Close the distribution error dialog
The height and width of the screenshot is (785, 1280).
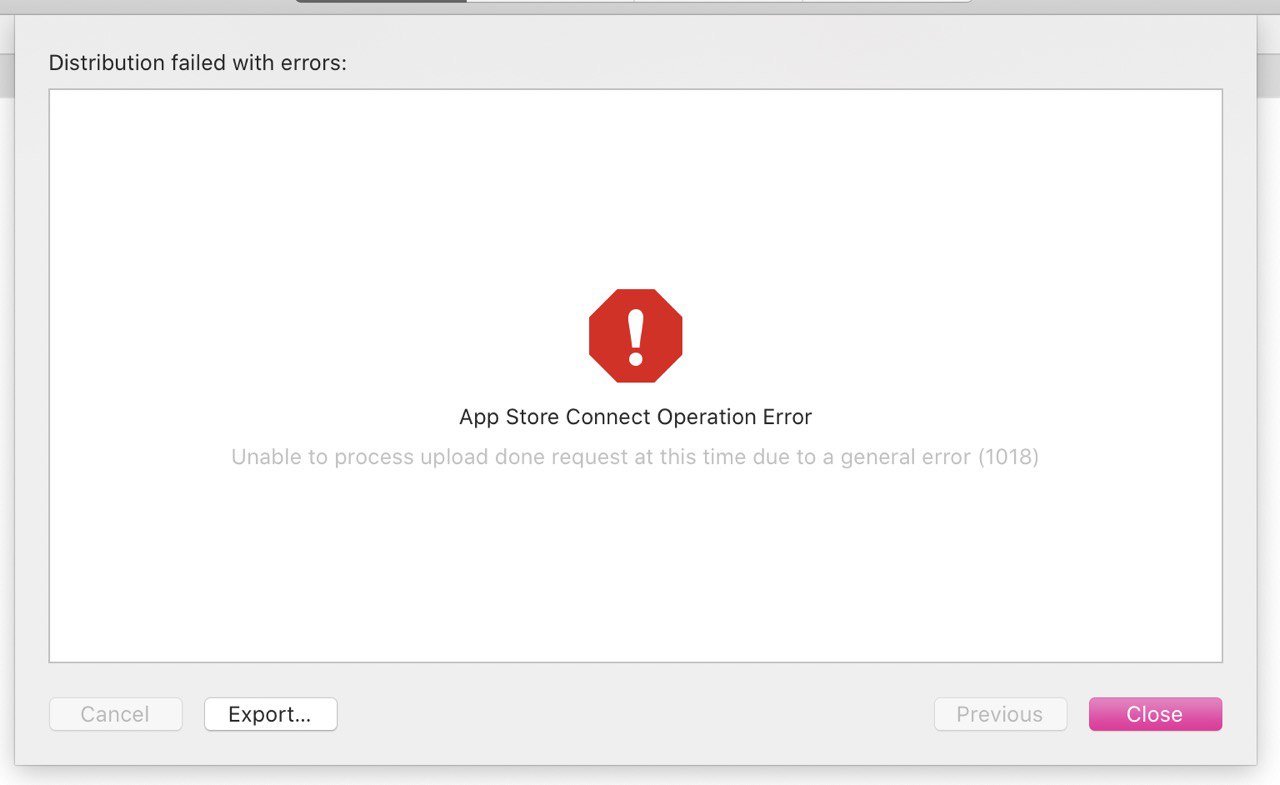(1155, 714)
